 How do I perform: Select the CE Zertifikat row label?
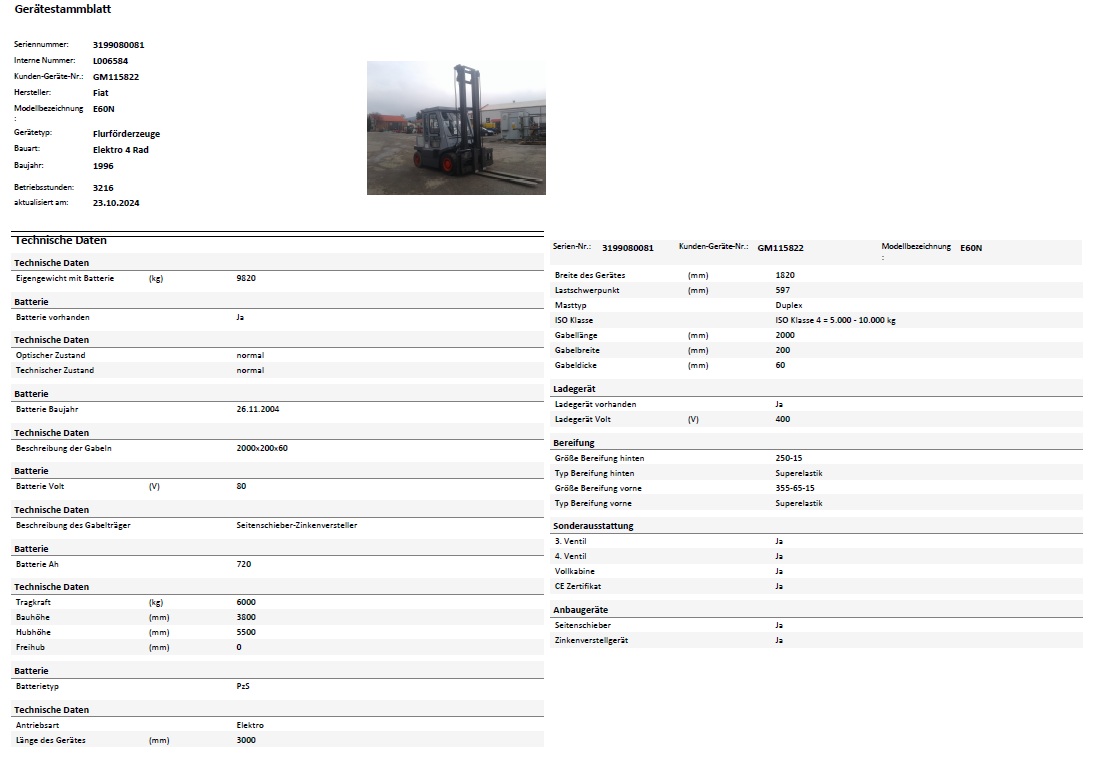[578, 587]
